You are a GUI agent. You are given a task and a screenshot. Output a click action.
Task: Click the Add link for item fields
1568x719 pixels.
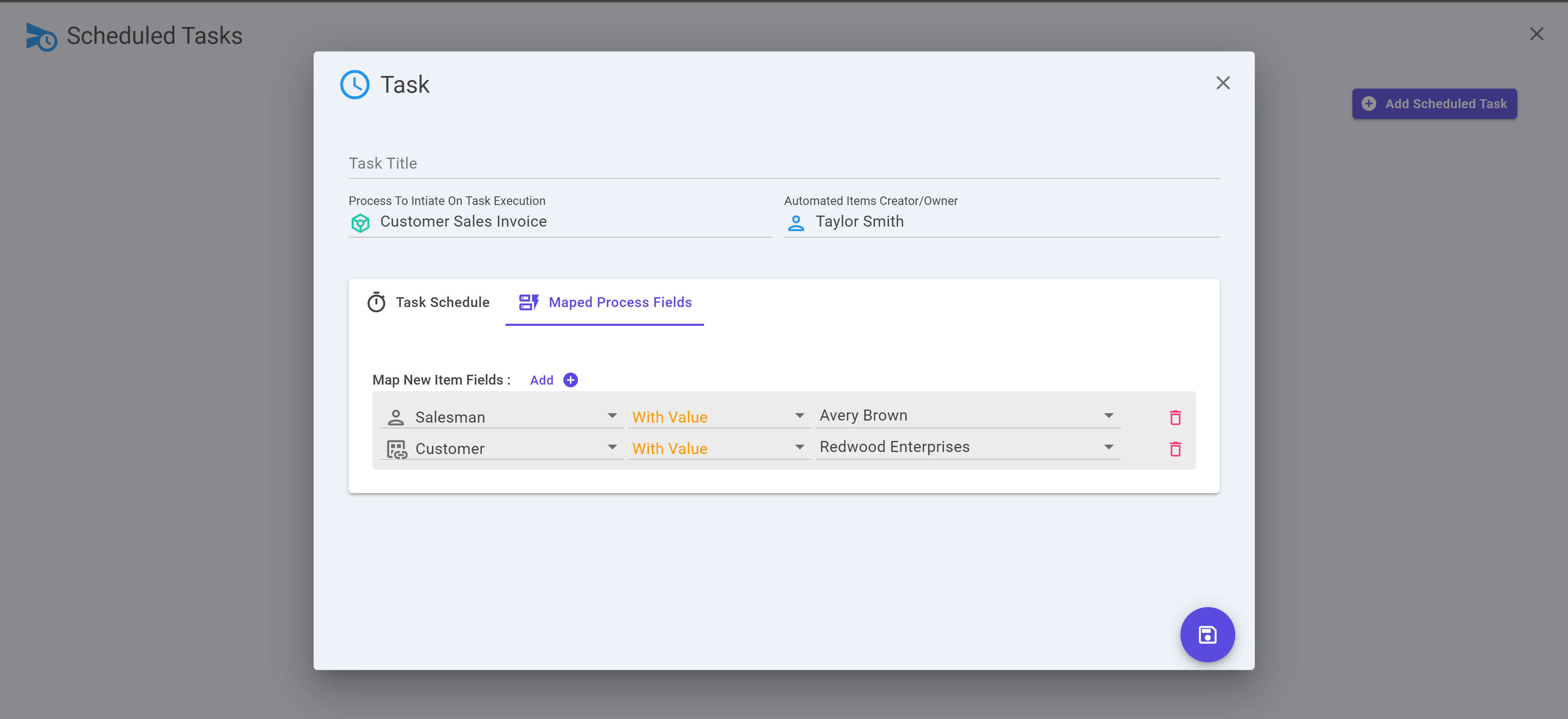point(541,381)
